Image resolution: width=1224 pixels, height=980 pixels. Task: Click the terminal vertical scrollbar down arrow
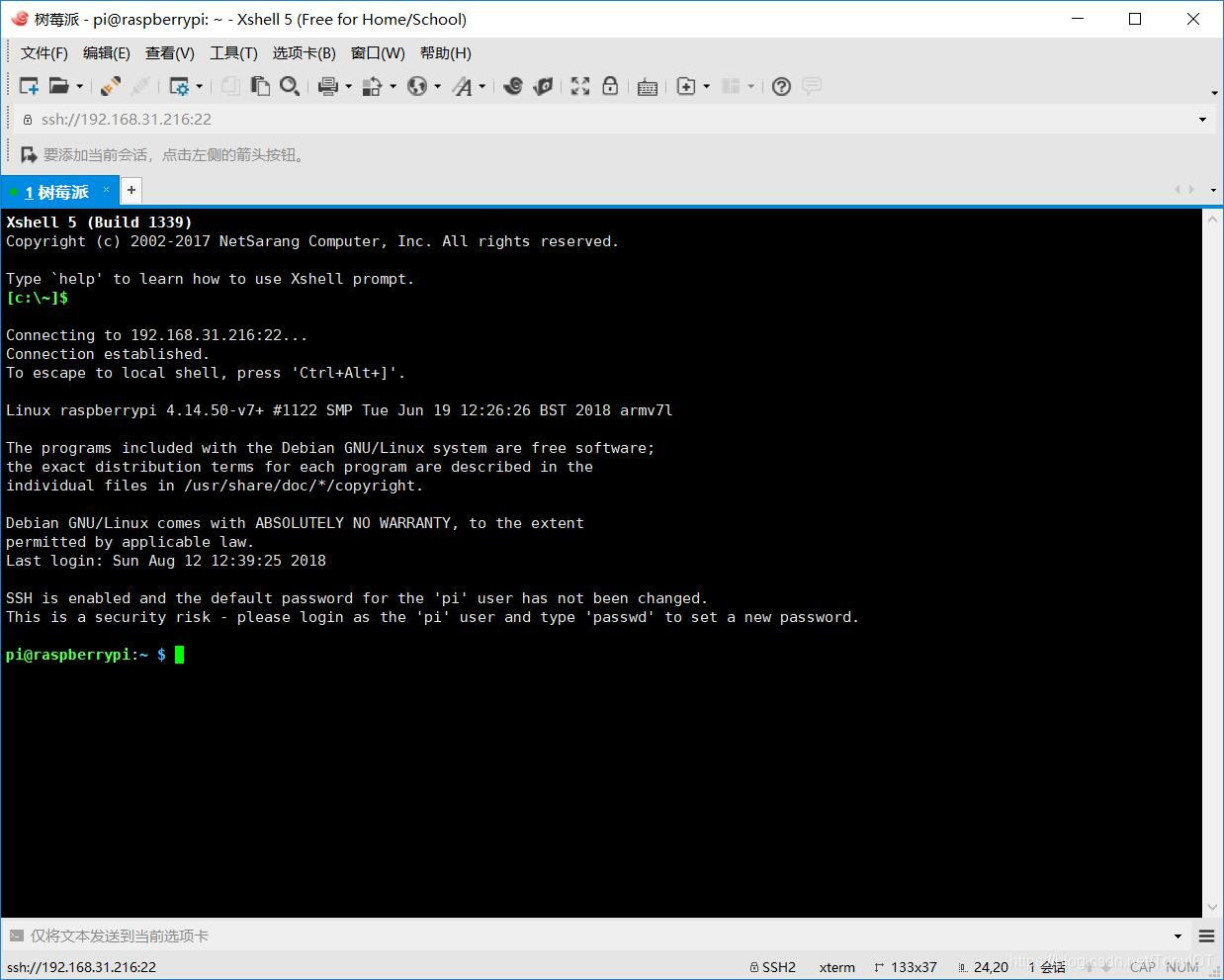tap(1213, 908)
